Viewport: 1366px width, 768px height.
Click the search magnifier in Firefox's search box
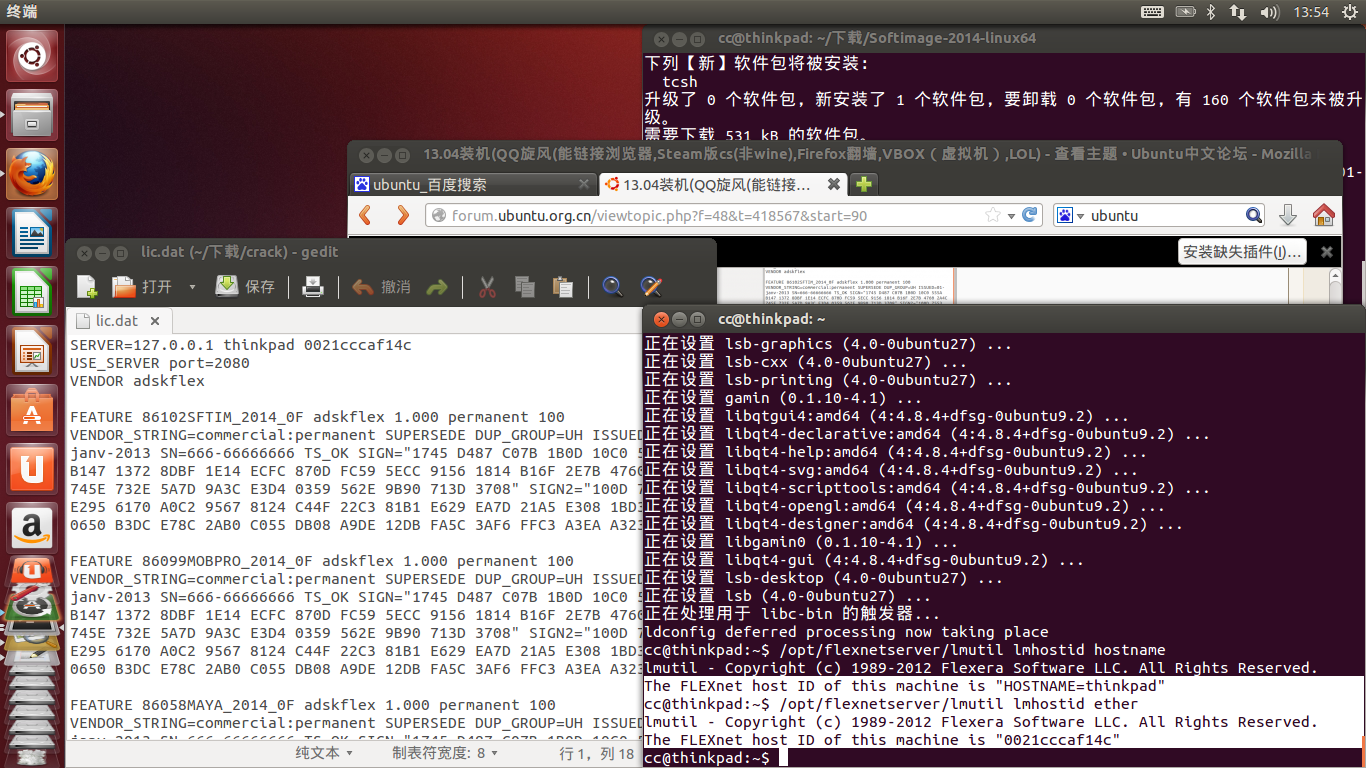pos(1254,215)
